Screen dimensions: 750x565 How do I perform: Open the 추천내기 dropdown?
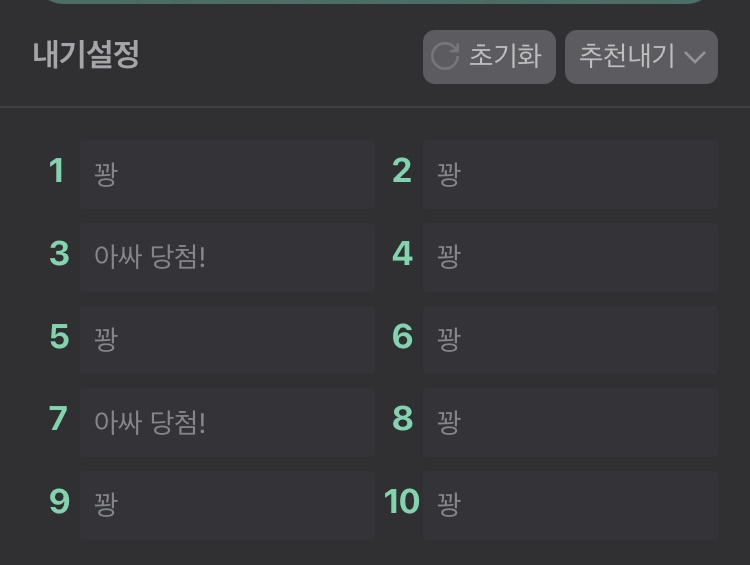pos(640,56)
